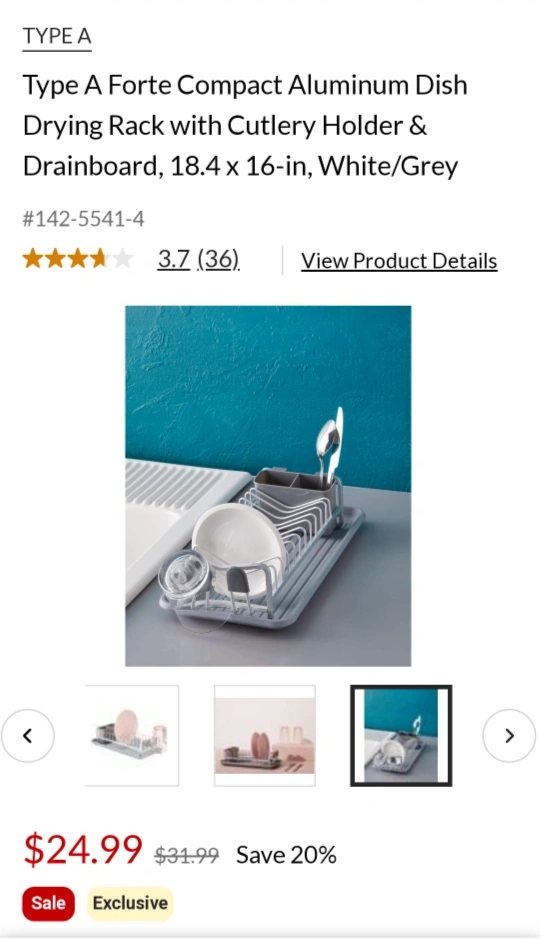Advance carousel with right chevron arrow
540x939 pixels.
509,735
